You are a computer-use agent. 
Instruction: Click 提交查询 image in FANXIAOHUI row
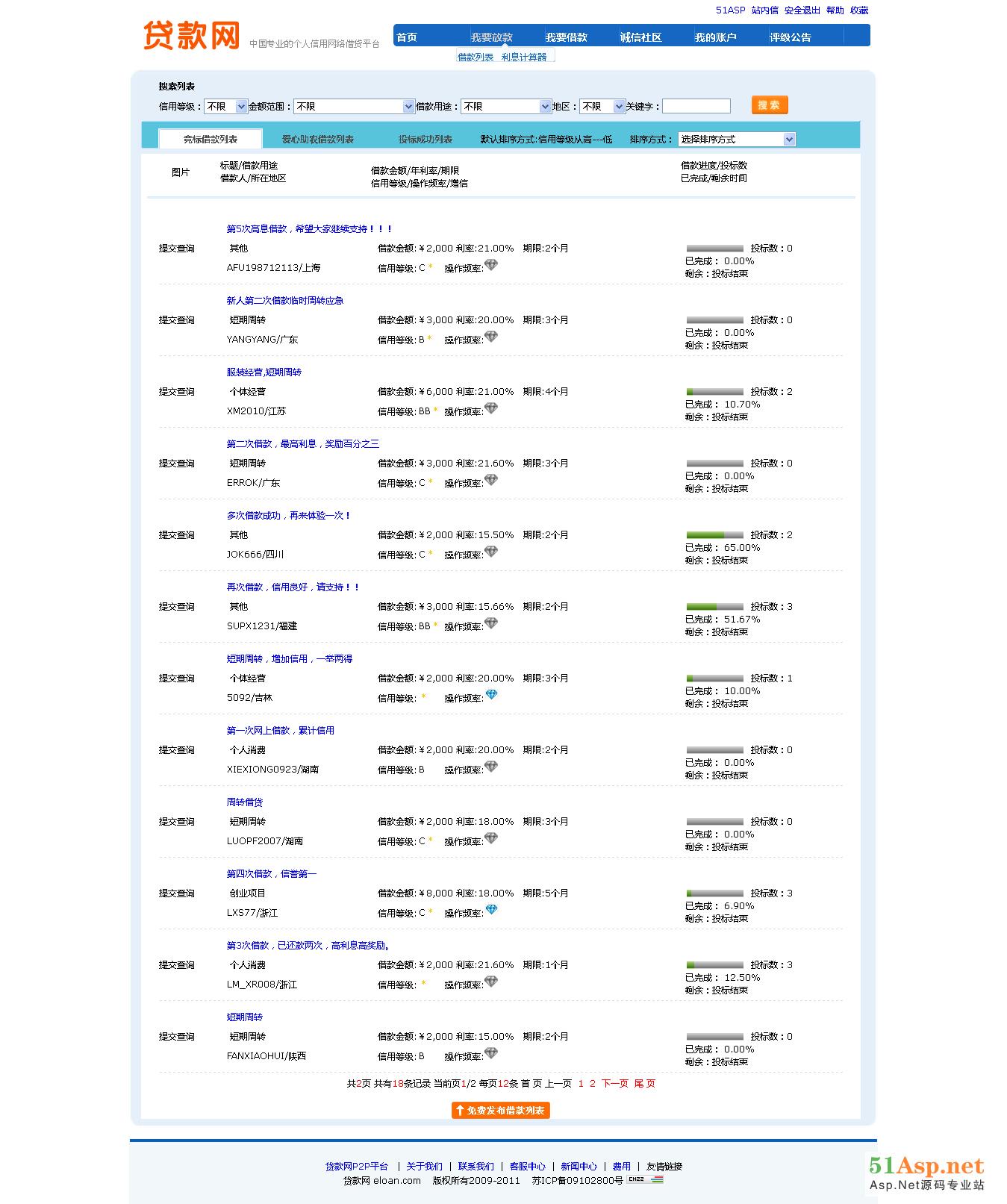coord(177,1037)
